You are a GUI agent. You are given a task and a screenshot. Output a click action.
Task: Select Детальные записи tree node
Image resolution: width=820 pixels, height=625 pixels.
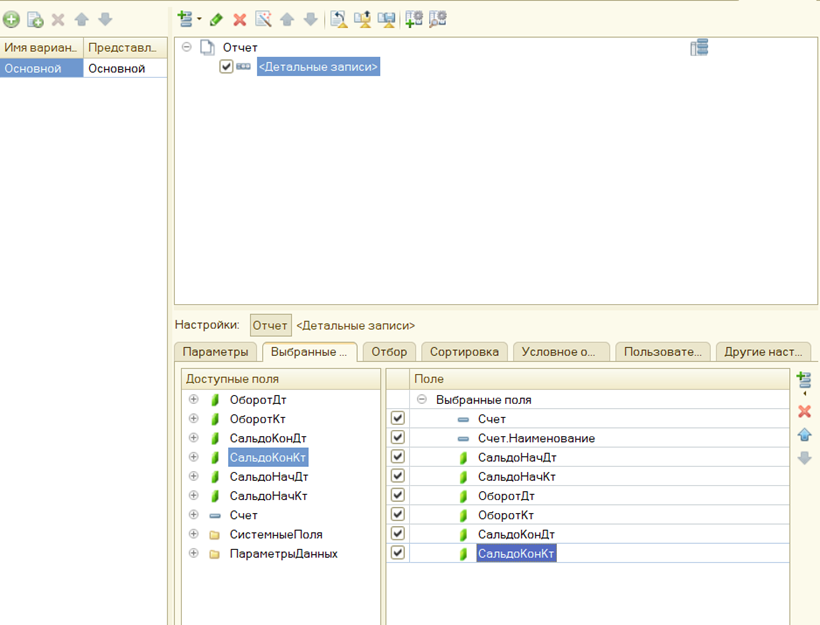[318, 67]
